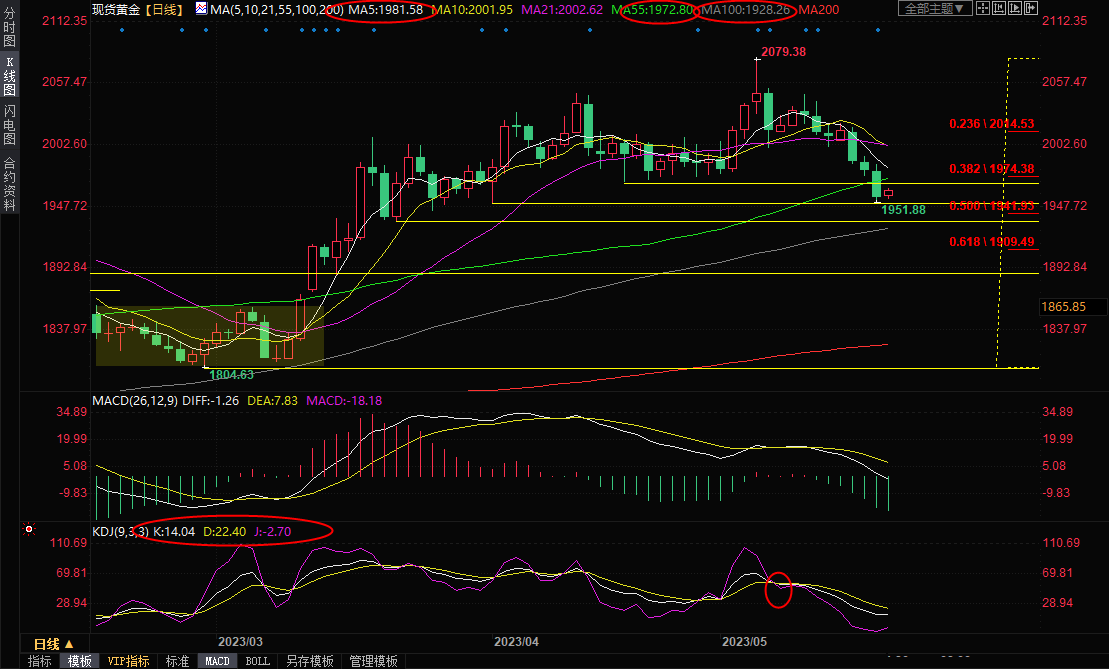Open the VIP指标 tab
This screenshot has height=669, width=1109.
(x=128, y=661)
